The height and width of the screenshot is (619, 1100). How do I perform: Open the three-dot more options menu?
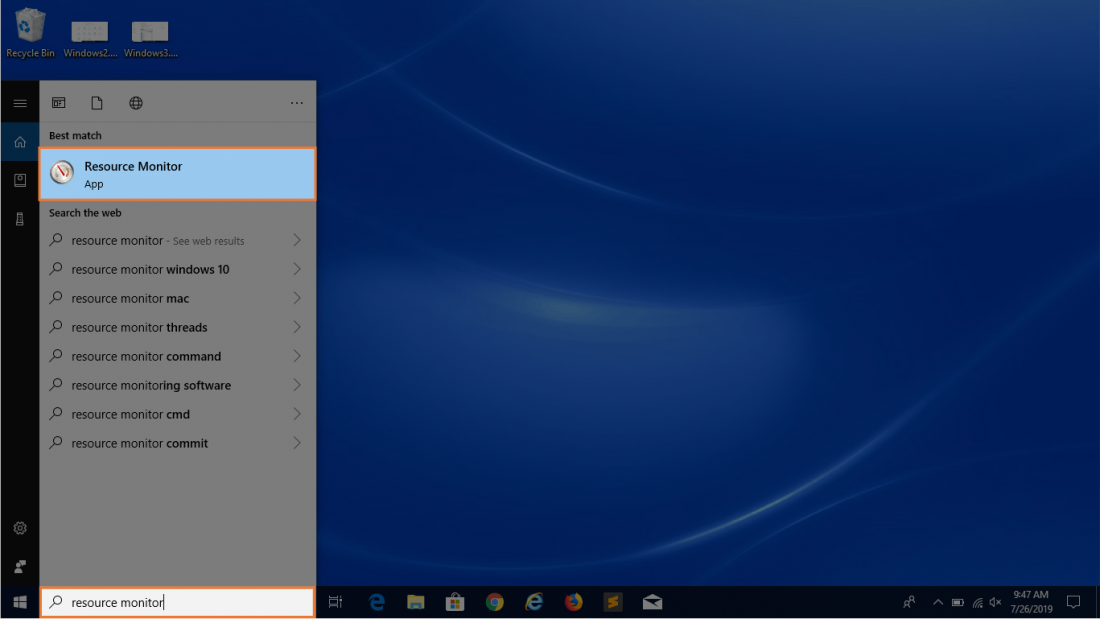(x=296, y=103)
